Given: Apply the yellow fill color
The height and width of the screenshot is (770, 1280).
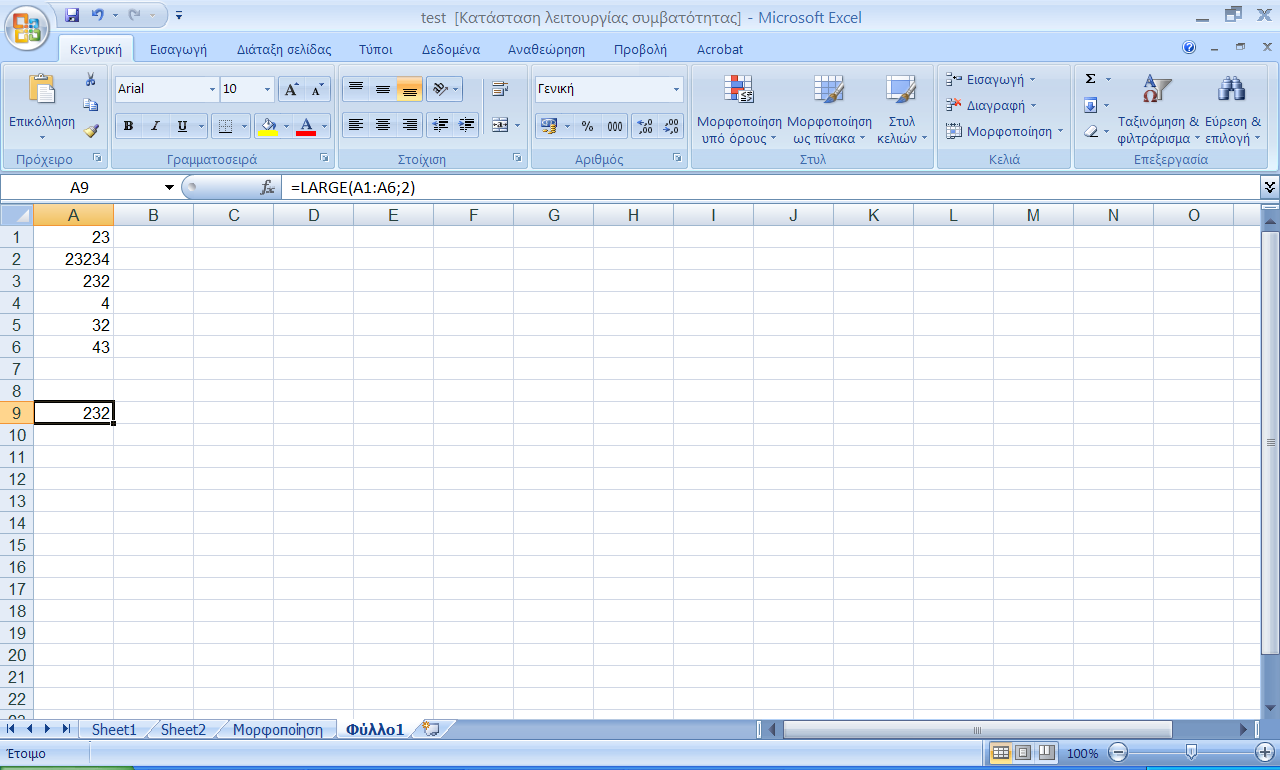Looking at the screenshot, I should [267, 126].
